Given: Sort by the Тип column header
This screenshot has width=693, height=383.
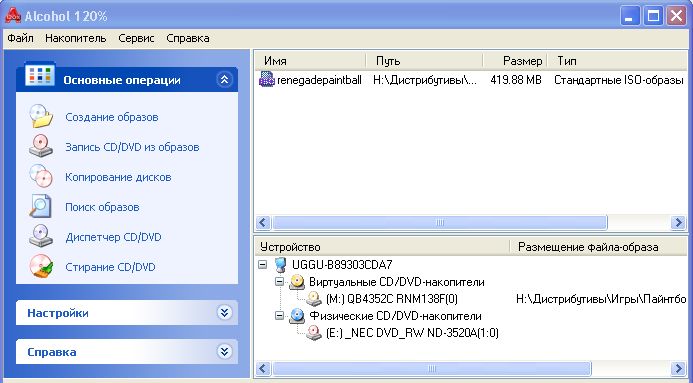Looking at the screenshot, I should [617, 61].
